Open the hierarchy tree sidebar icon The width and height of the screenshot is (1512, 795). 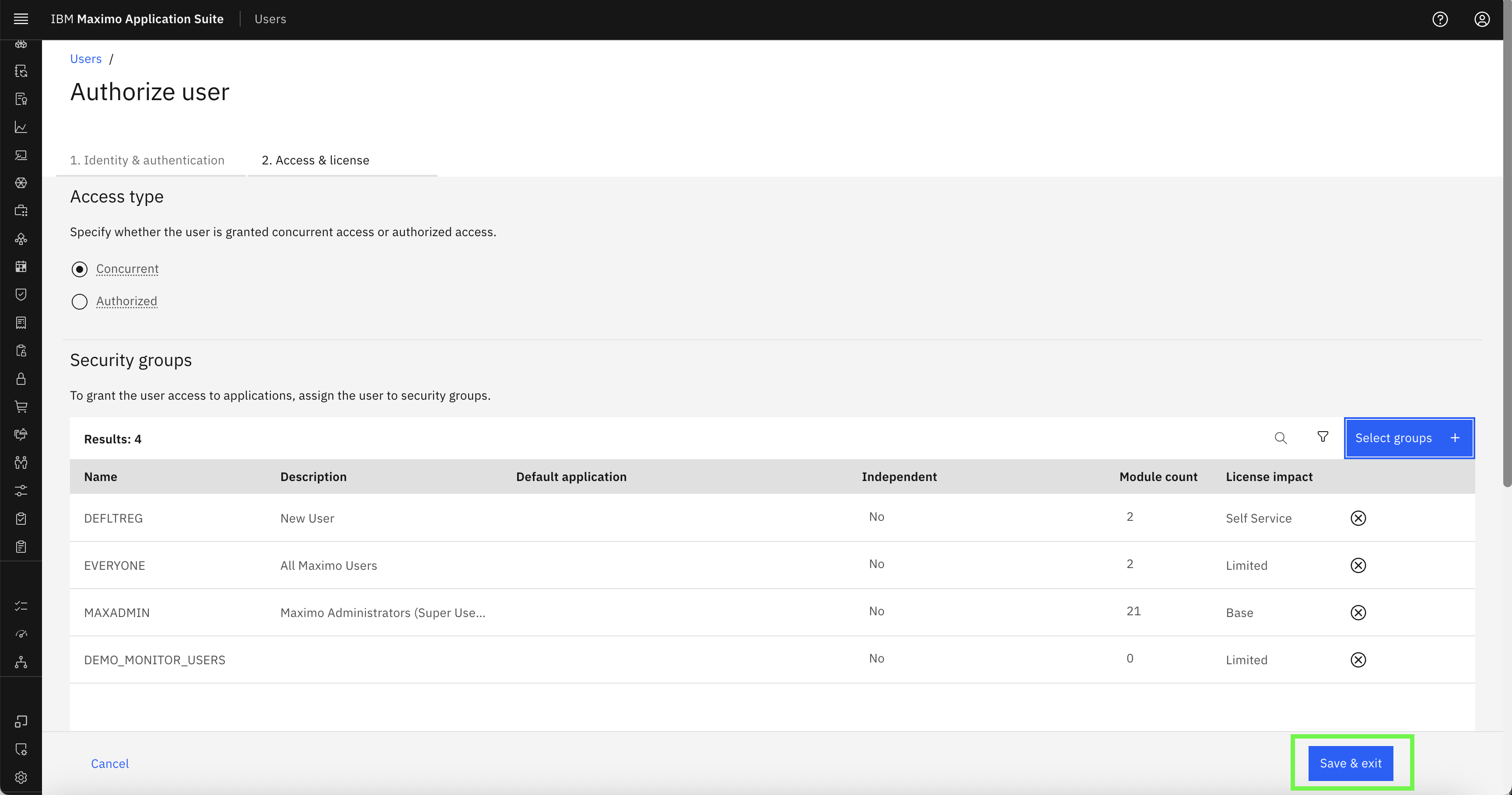click(21, 662)
